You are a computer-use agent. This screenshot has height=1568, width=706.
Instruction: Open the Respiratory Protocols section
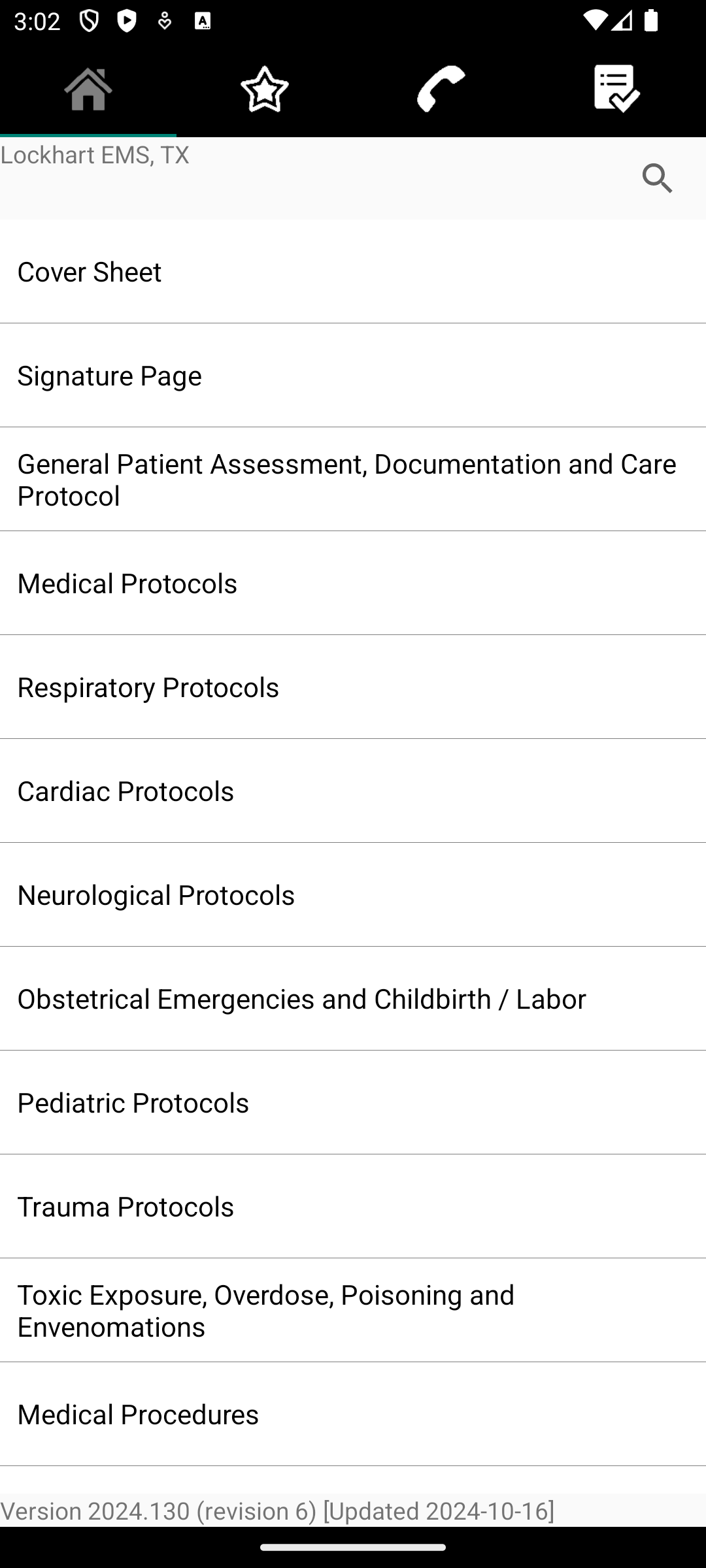[353, 687]
